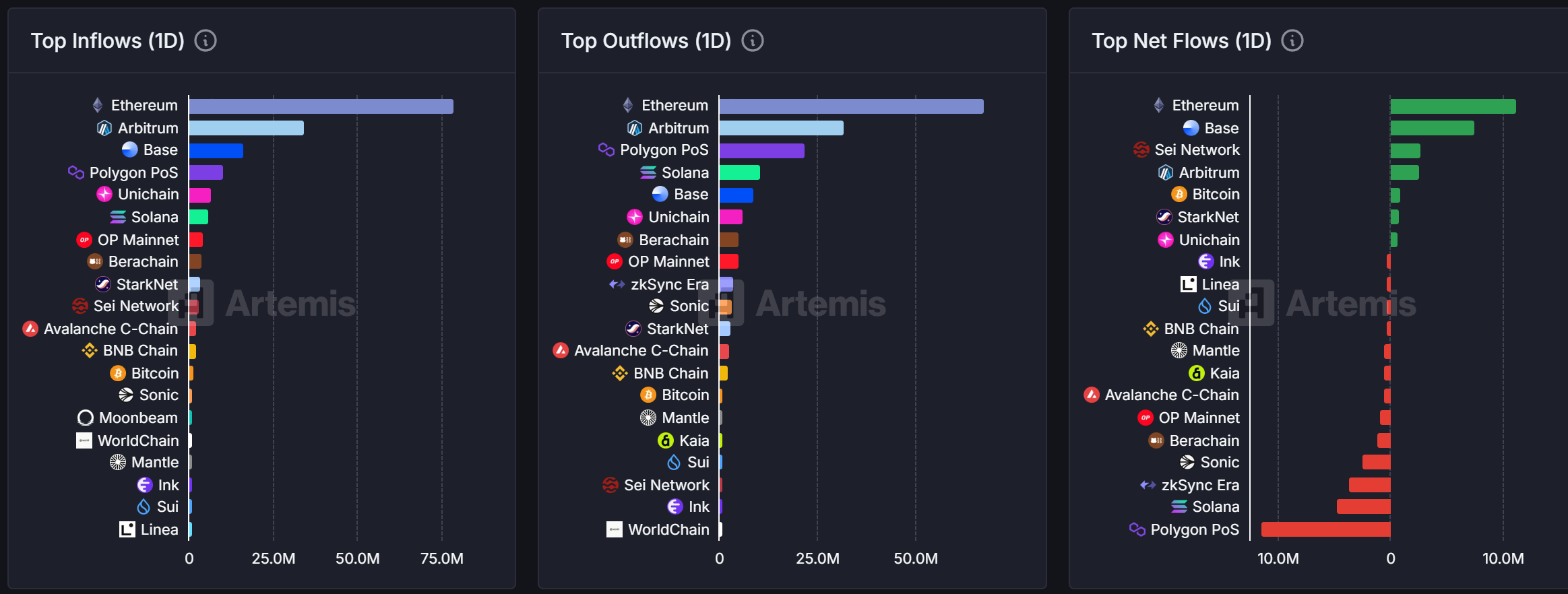Click the Solana bar in Top Outflows chart

(x=740, y=172)
